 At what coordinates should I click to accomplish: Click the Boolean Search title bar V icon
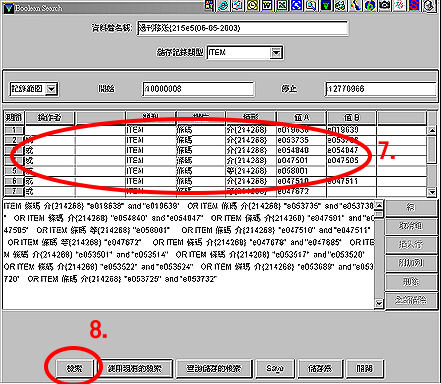[9, 8]
